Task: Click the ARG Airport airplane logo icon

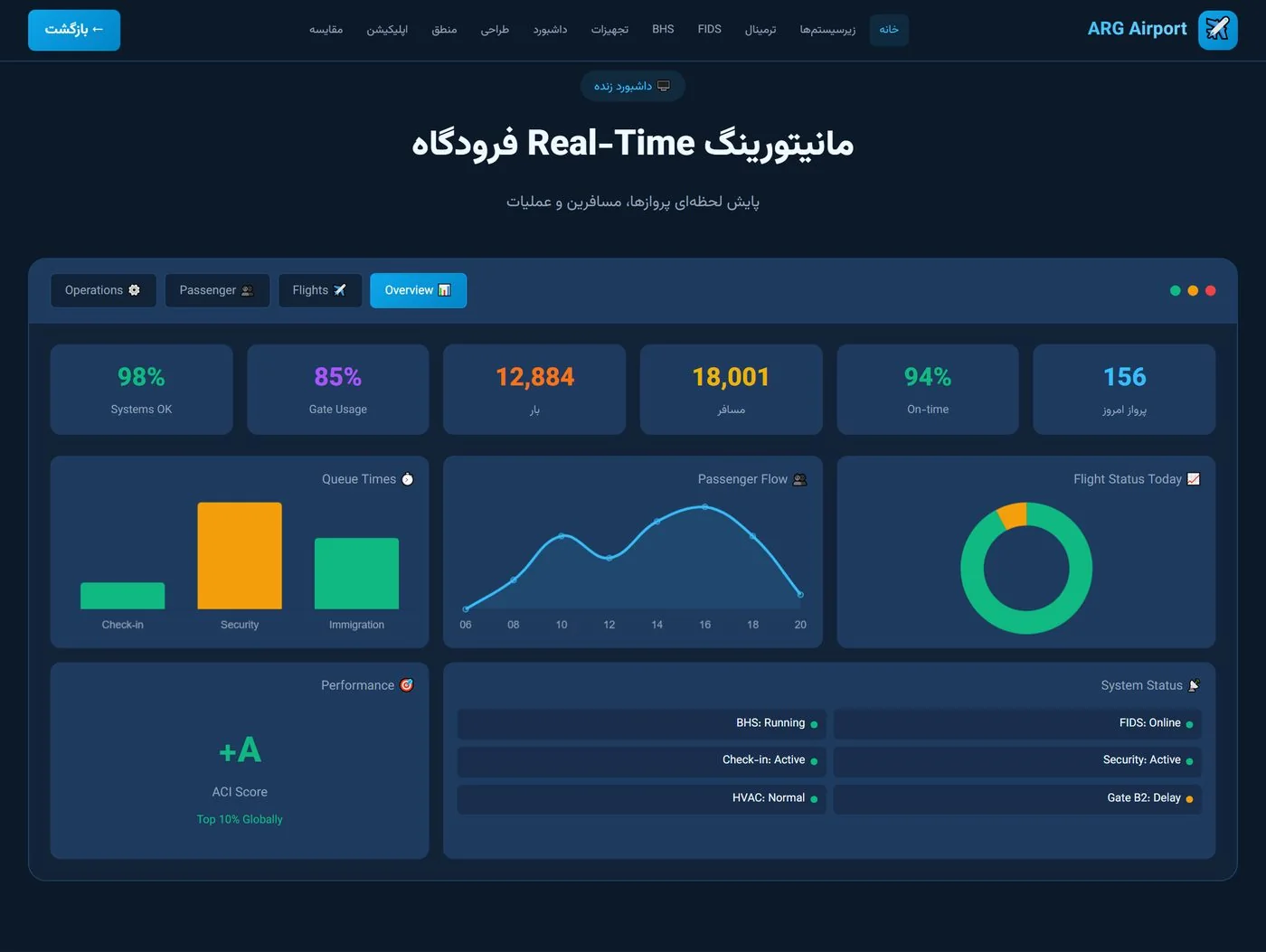Action: coord(1217,30)
